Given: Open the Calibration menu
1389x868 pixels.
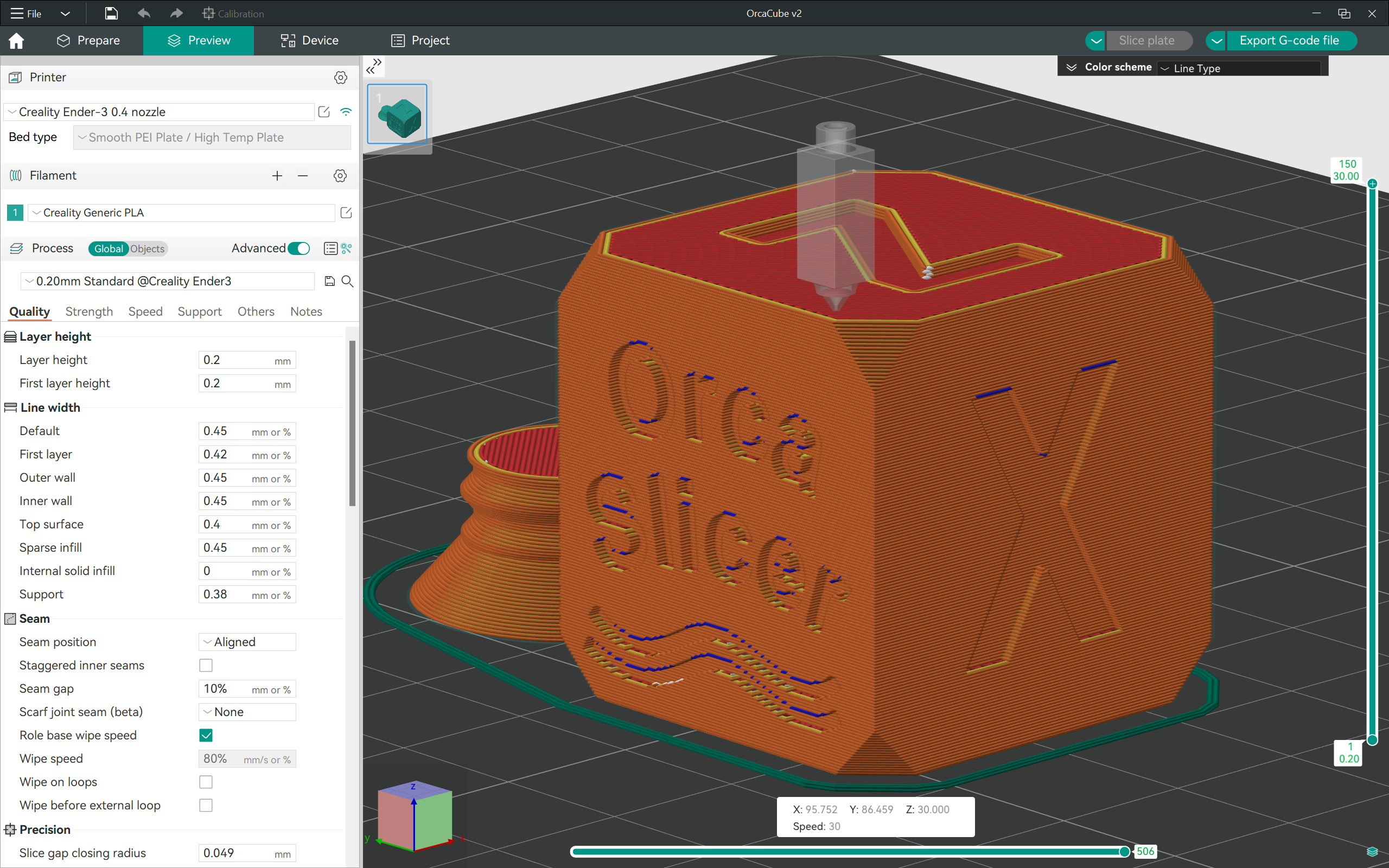Looking at the screenshot, I should coord(233,13).
